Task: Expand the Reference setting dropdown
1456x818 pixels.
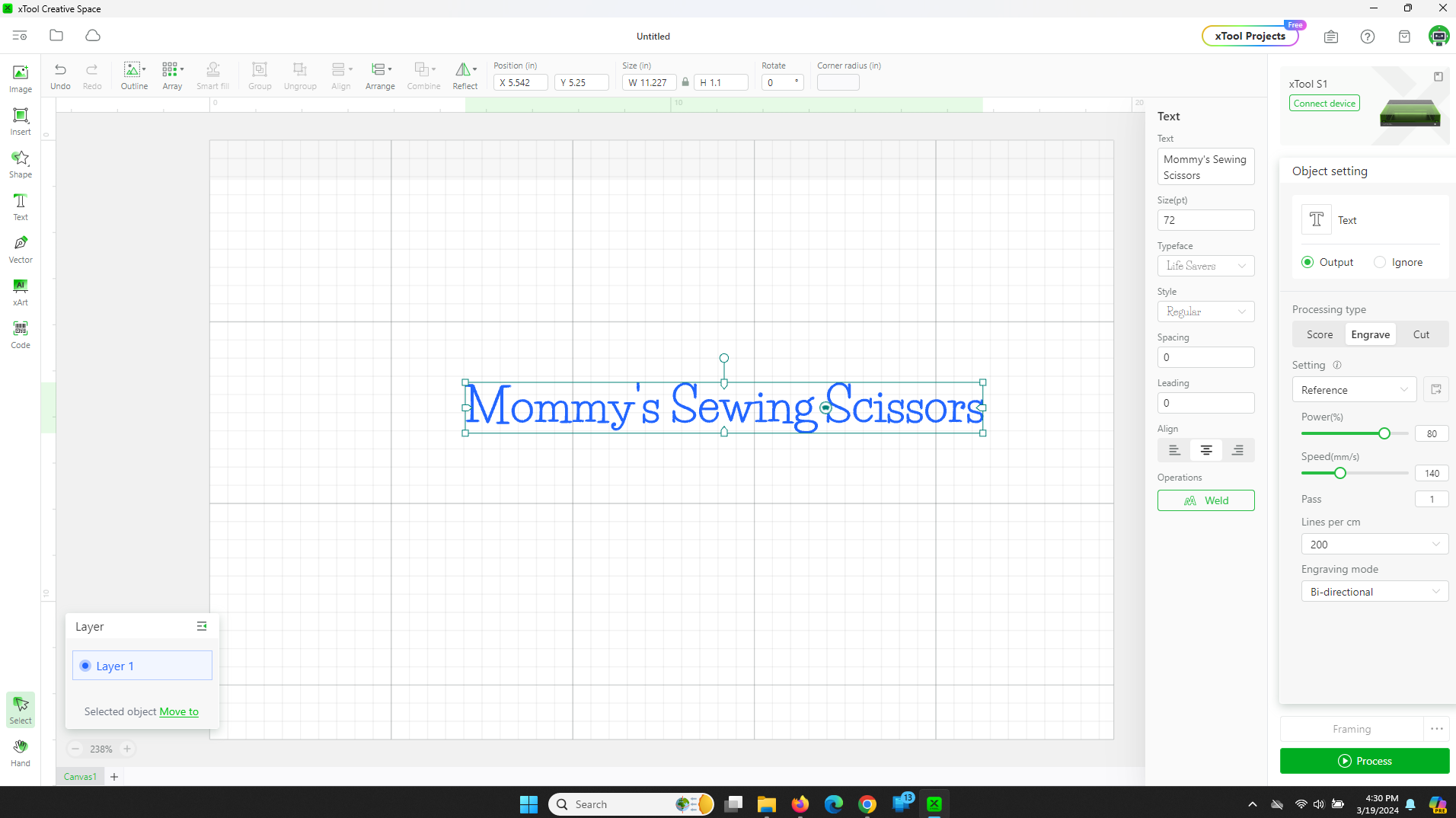Action: point(1354,390)
